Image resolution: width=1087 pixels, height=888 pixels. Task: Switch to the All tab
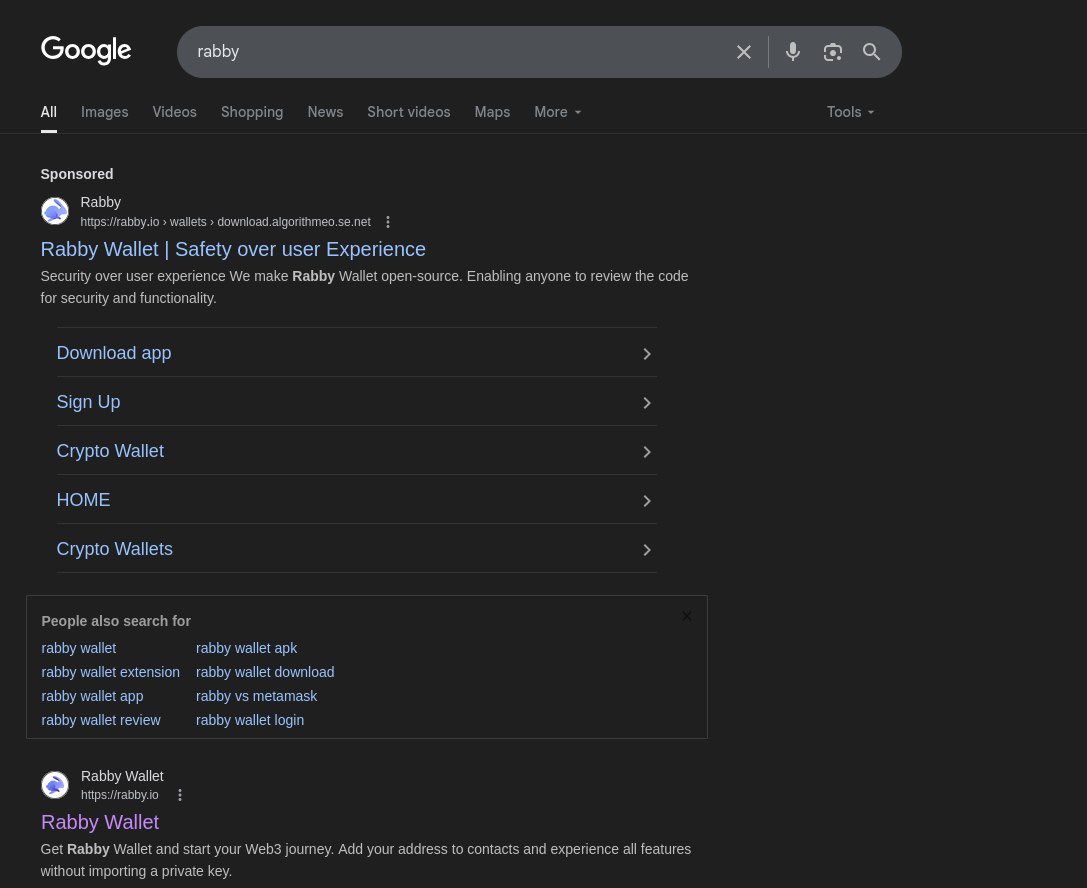pyautogui.click(x=49, y=112)
